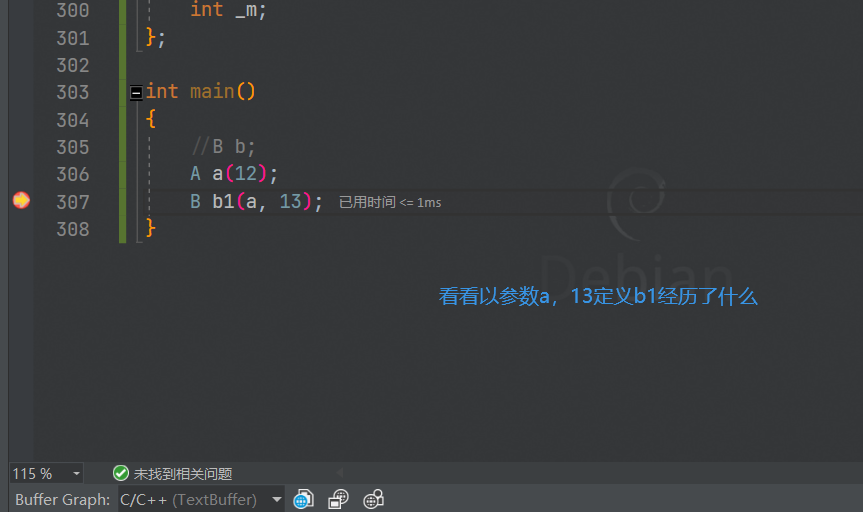Click the opening brace on line 304

point(150,119)
